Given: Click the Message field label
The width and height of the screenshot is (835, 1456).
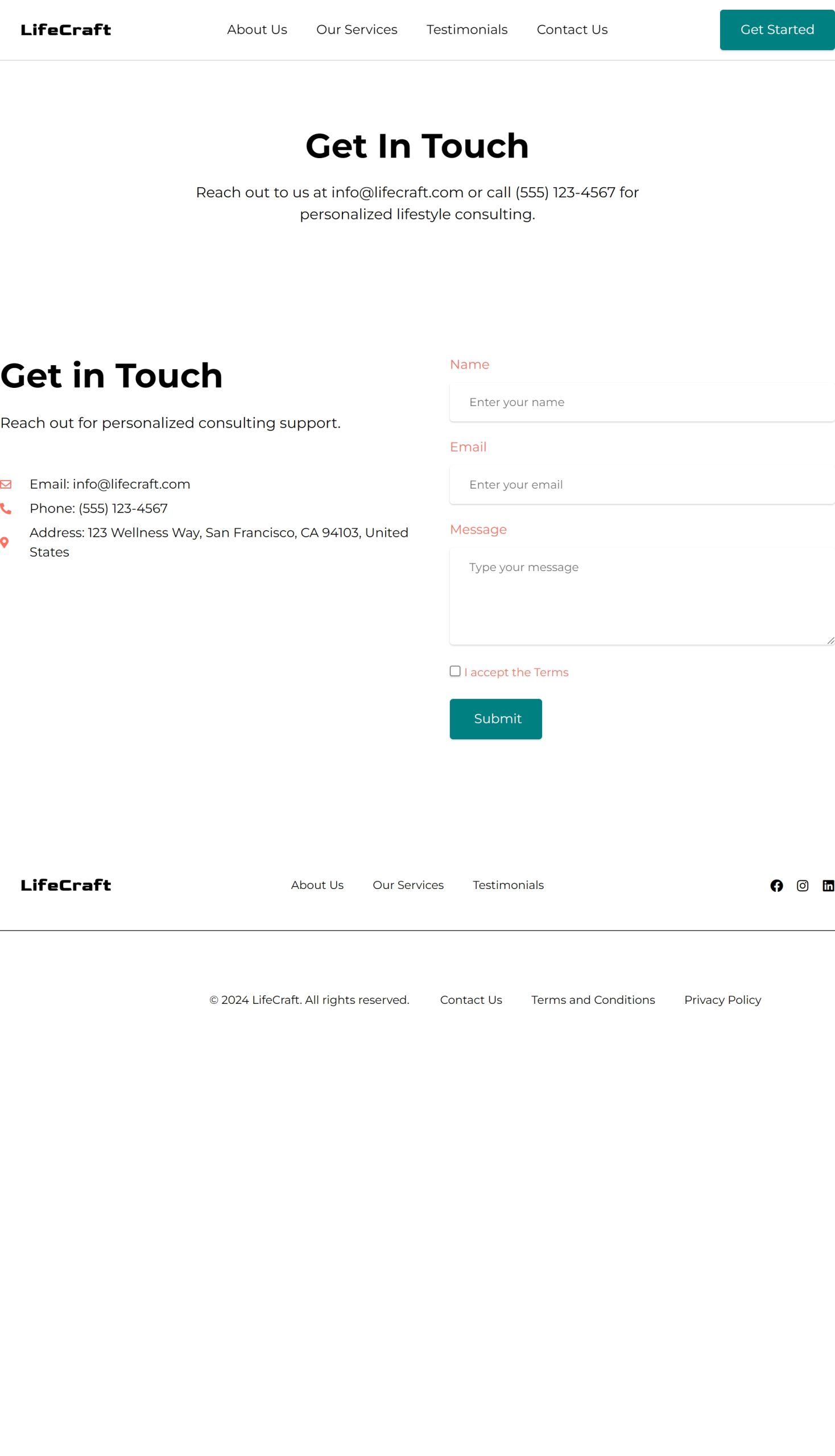Looking at the screenshot, I should (x=478, y=530).
